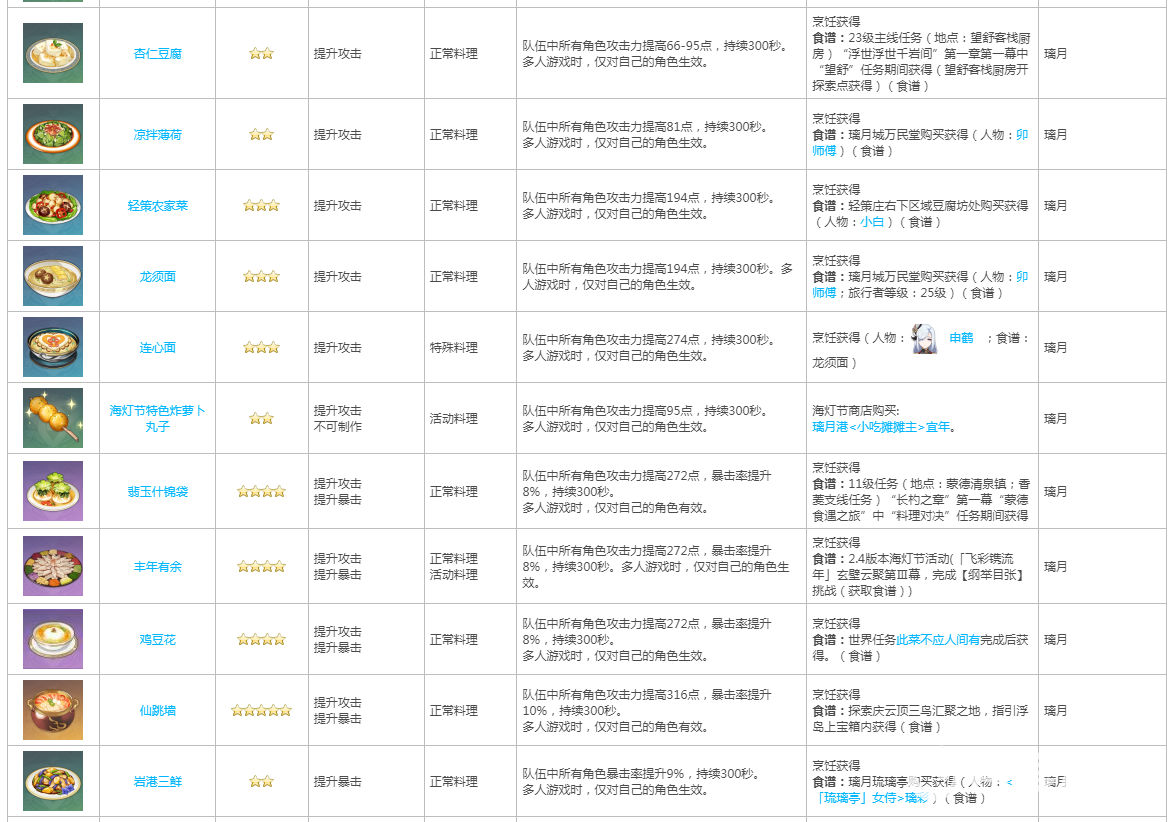Click the 仙跳墙 pot icon
Viewport: 1174px width, 822px height.
[53, 710]
